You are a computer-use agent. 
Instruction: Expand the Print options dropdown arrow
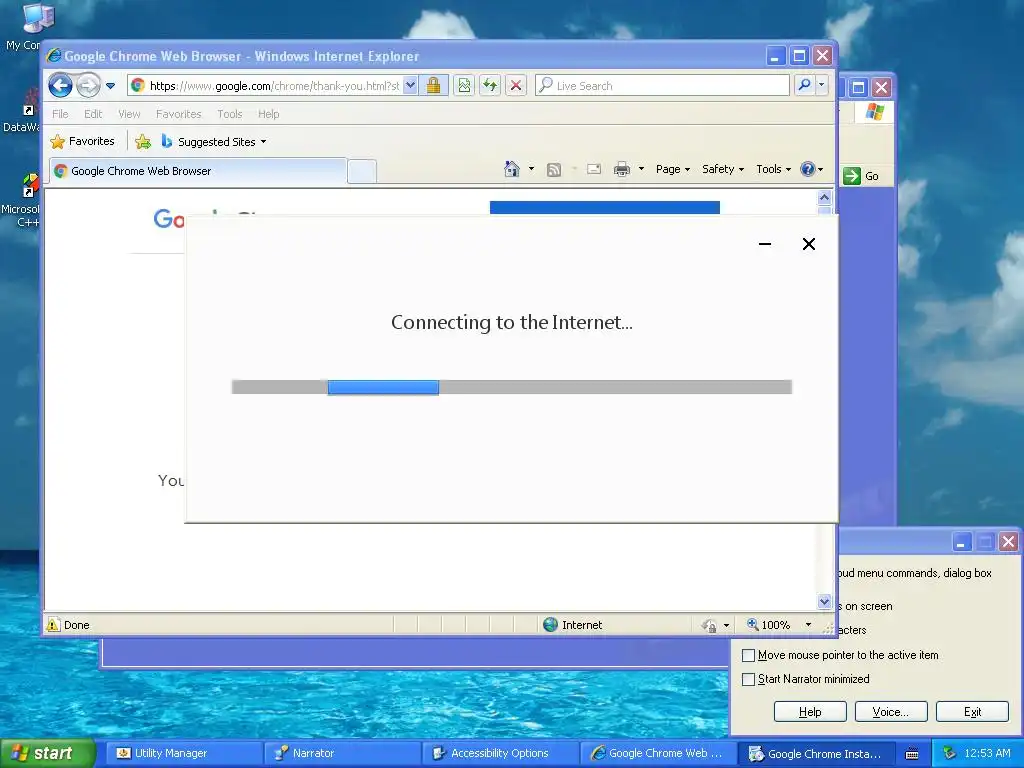pyautogui.click(x=641, y=169)
